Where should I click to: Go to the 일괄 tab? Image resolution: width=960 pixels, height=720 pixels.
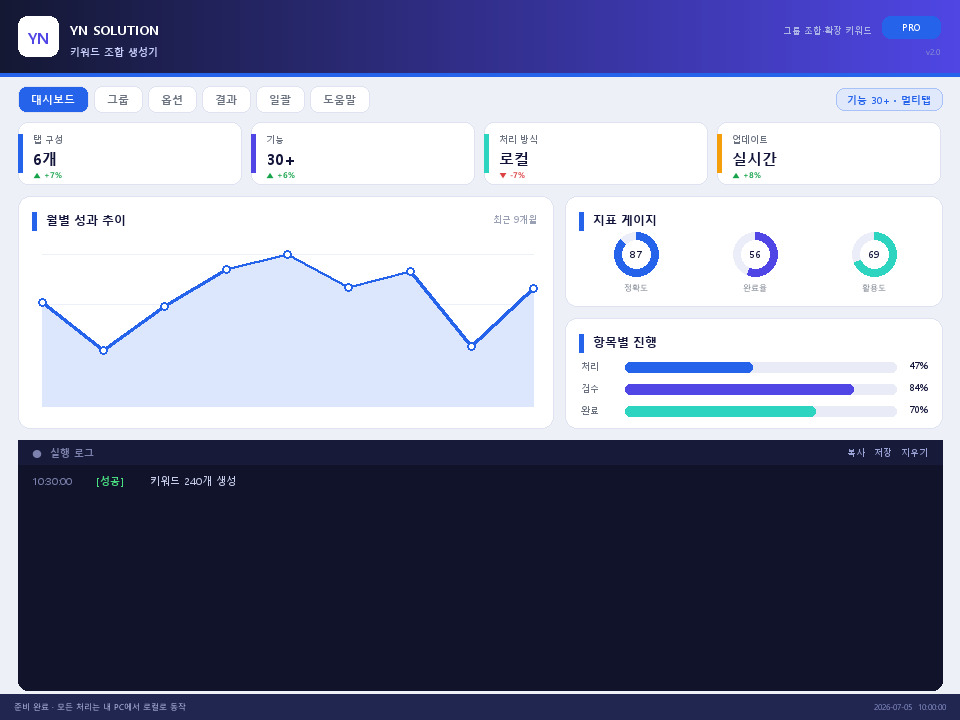[x=280, y=100]
